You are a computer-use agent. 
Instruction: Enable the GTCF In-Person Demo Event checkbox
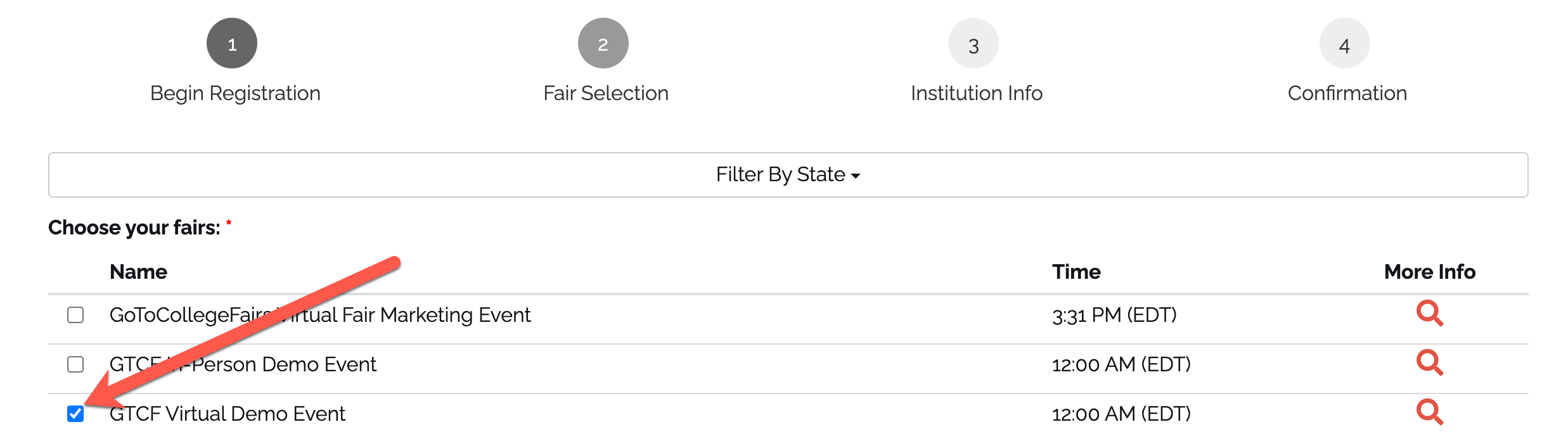75,364
